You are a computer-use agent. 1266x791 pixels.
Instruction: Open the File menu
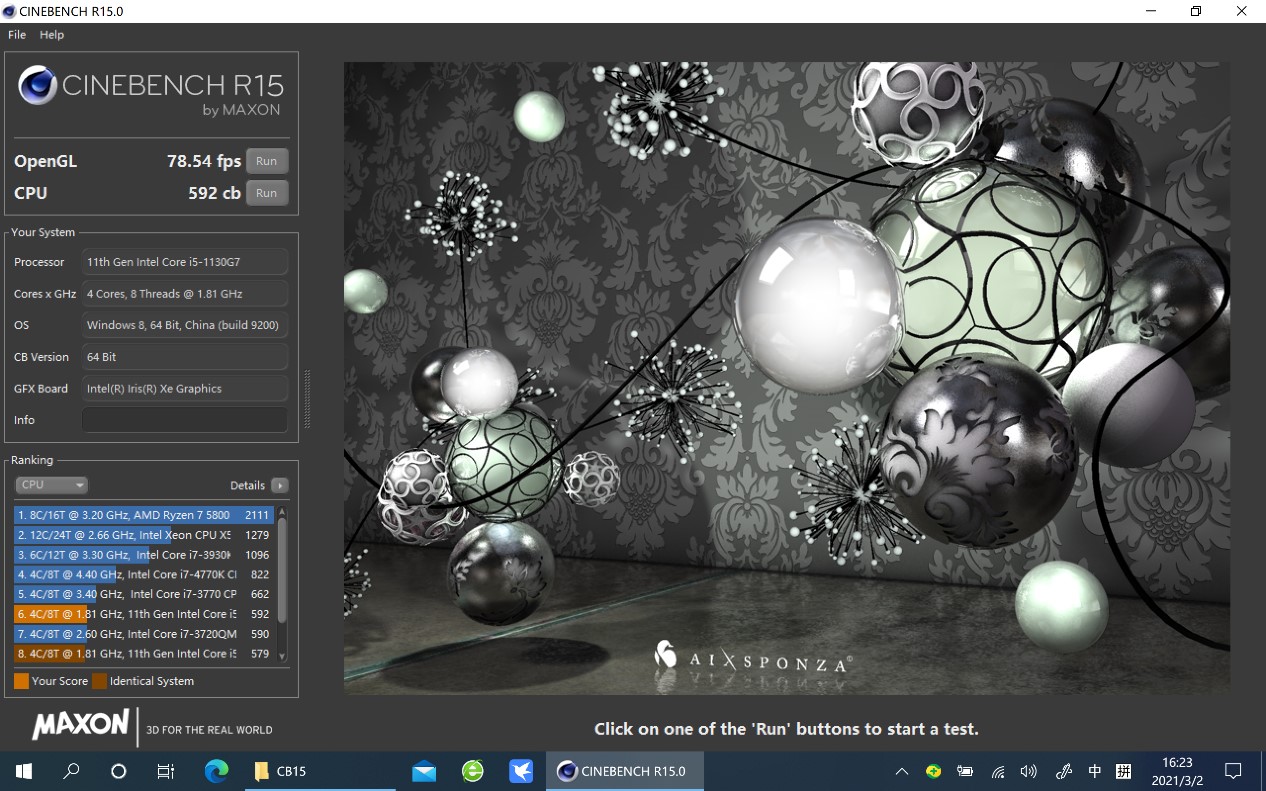pyautogui.click(x=17, y=34)
